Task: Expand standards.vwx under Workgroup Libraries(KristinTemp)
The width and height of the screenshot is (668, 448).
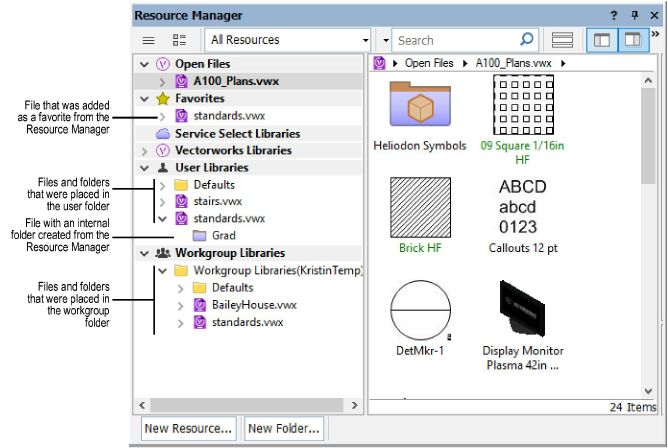Action: [181, 323]
